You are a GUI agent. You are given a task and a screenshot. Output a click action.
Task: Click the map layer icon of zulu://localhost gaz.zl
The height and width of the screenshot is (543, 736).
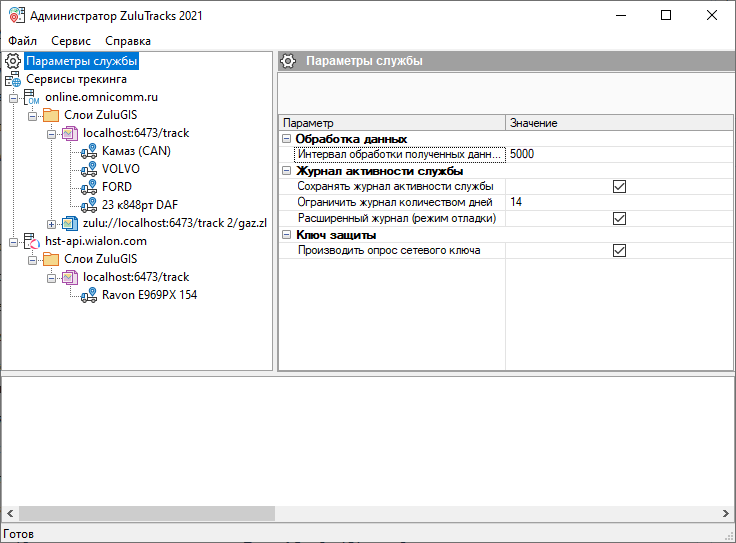(x=70, y=223)
